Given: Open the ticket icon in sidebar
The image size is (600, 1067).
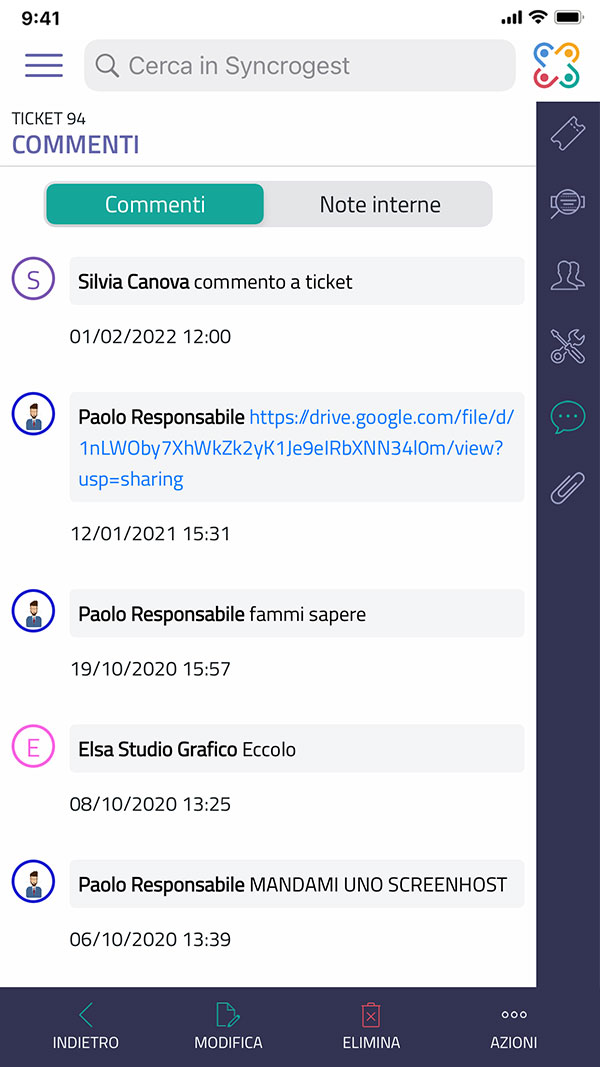Looking at the screenshot, I should pyautogui.click(x=568, y=134).
